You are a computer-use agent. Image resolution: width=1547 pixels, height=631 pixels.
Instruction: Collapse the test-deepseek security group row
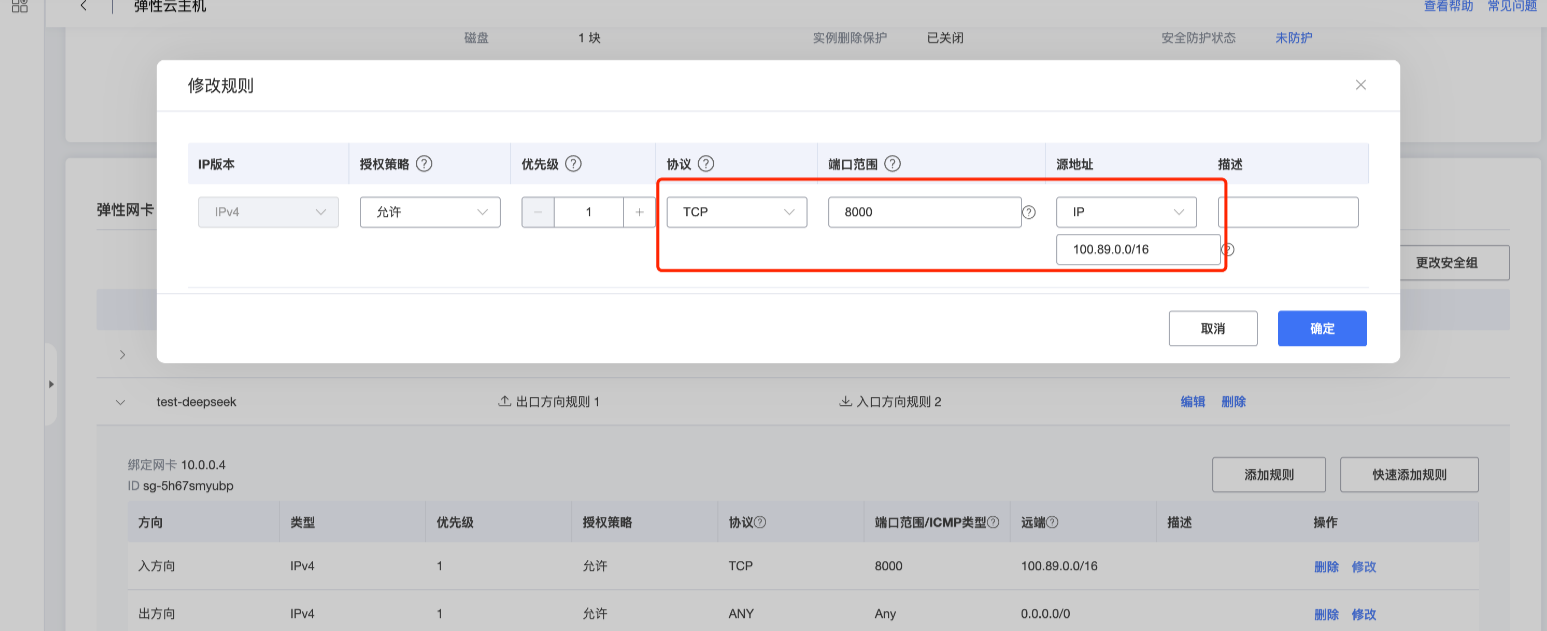pos(121,402)
